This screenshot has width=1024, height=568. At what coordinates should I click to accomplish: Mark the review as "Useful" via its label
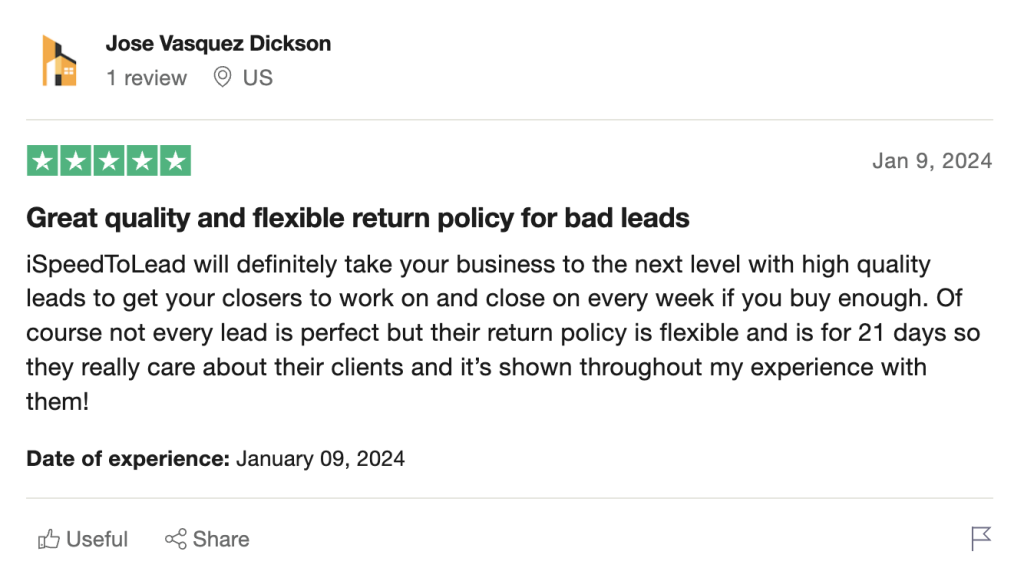[x=97, y=540]
